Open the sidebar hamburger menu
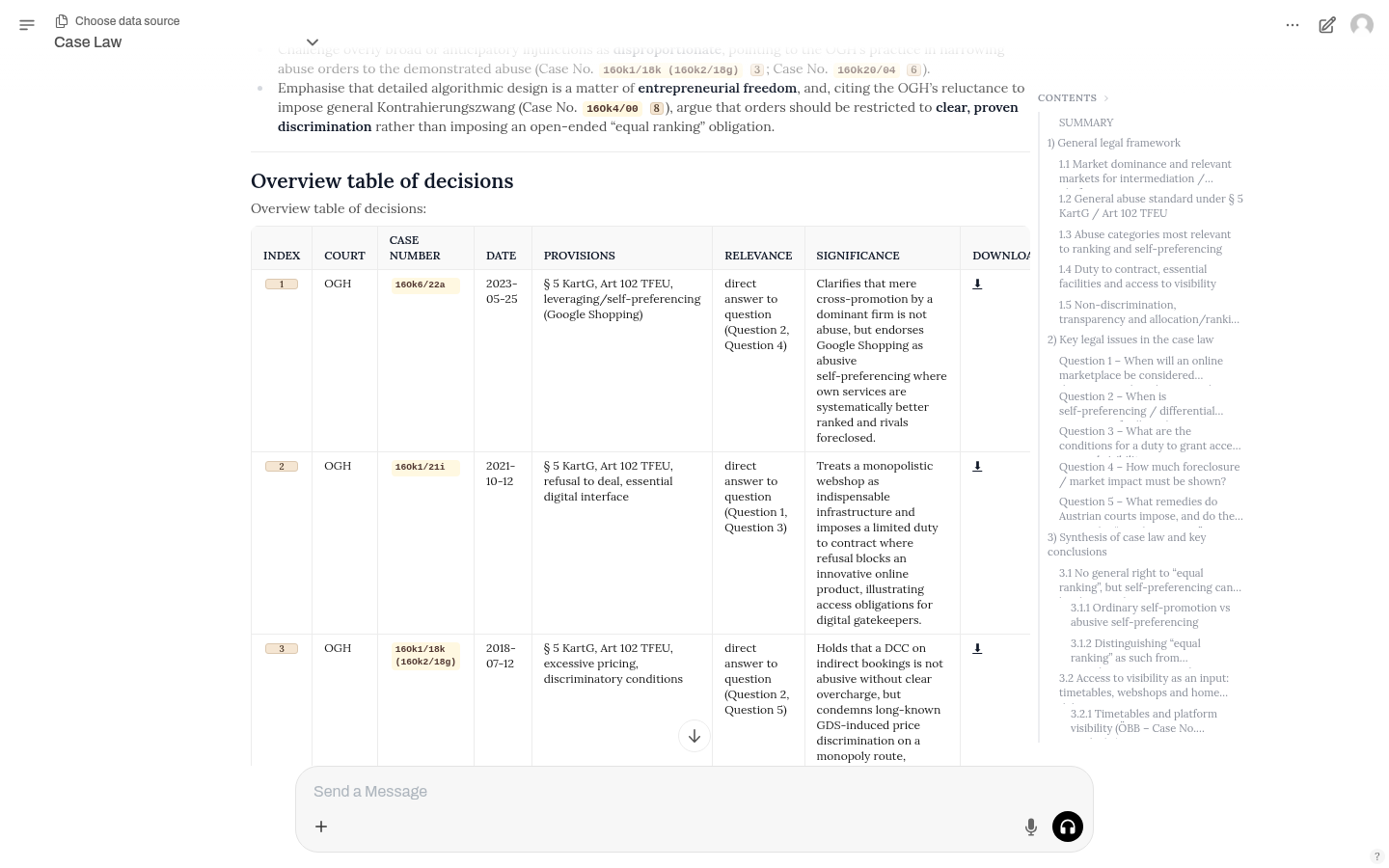Viewport: 1389px width, 868px height. (27, 25)
